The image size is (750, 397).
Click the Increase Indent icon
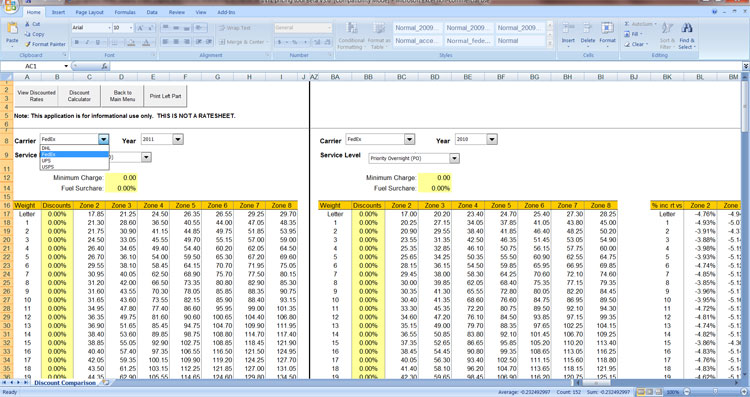(x=210, y=42)
